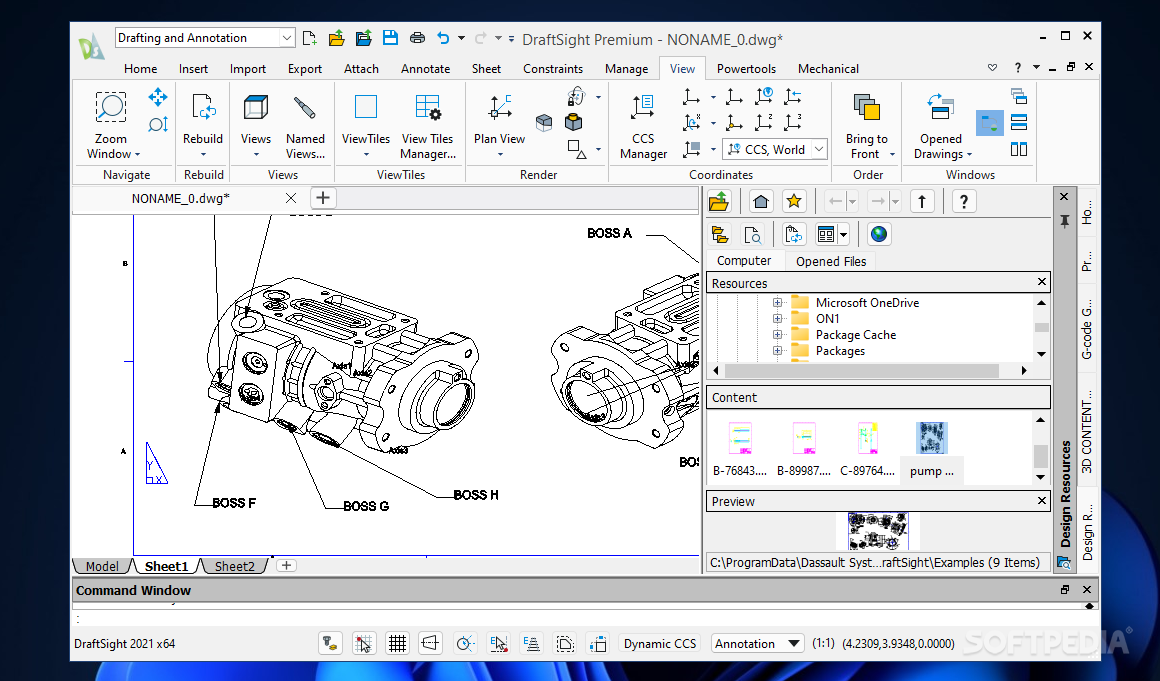Select the translucent cube render icon
Viewport: 1160px width, 681px height.
click(x=544, y=123)
